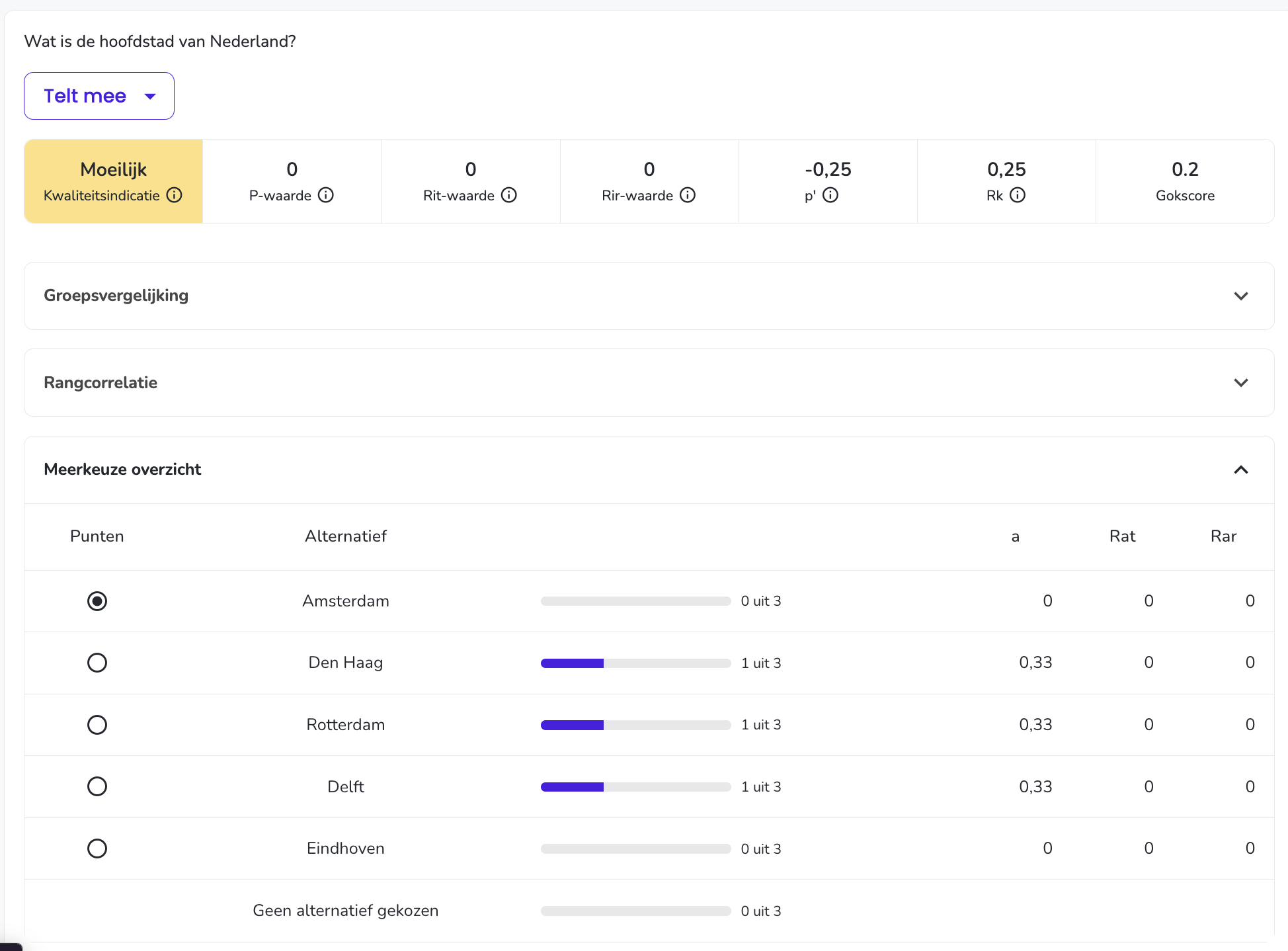
Task: Click '0 uit 3' in the Amsterdam row
Action: (761, 601)
